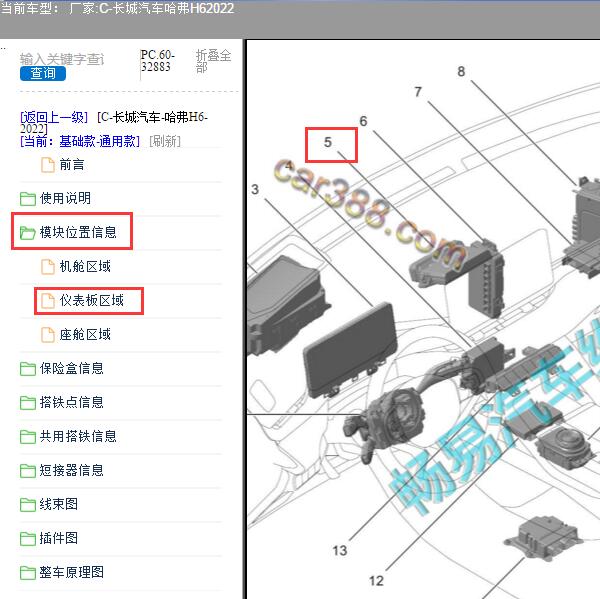Screen dimensions: 600x599
Task: Expand the 整车原理图 folder
Action: (x=72, y=573)
